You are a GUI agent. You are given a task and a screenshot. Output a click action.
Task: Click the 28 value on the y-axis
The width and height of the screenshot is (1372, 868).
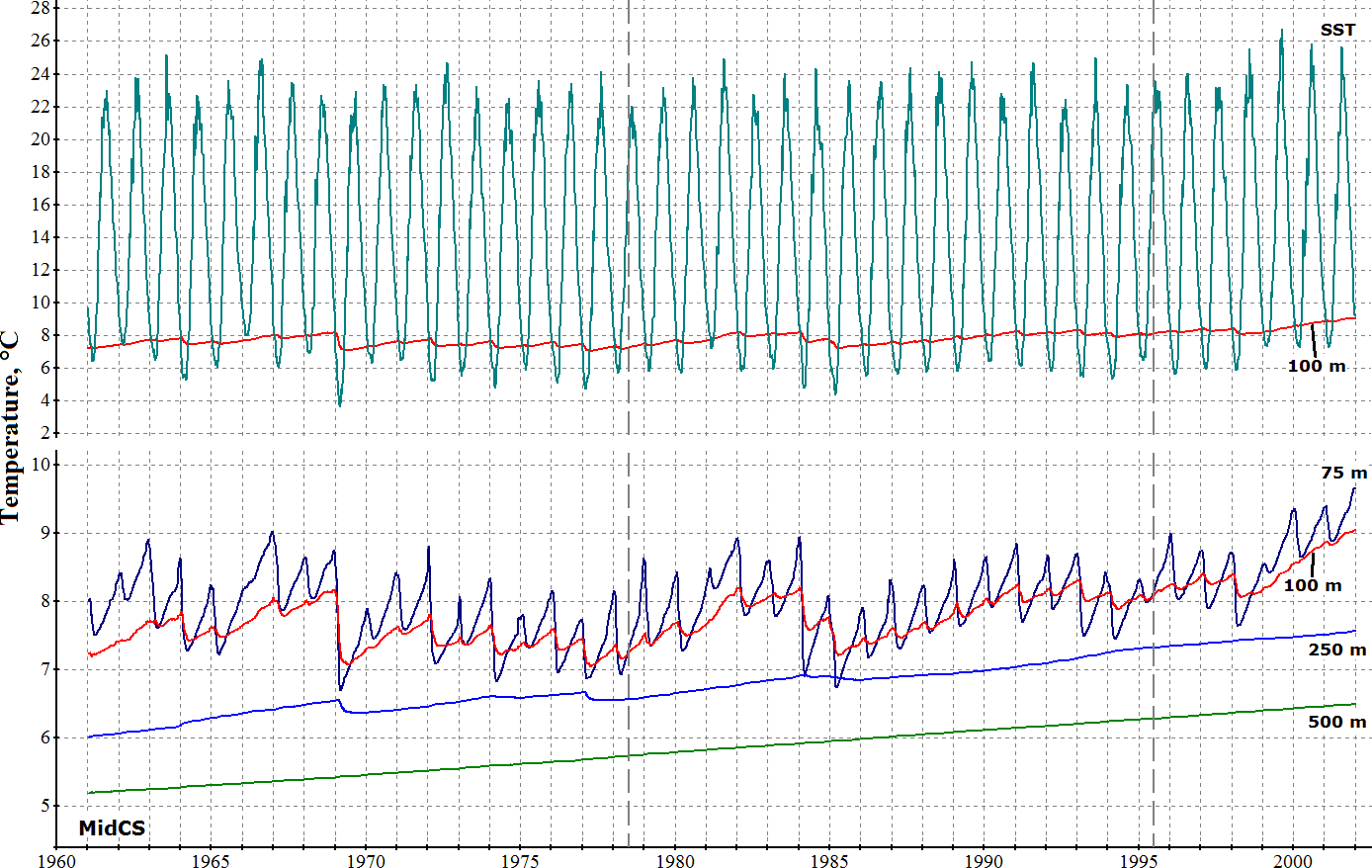pos(41,9)
